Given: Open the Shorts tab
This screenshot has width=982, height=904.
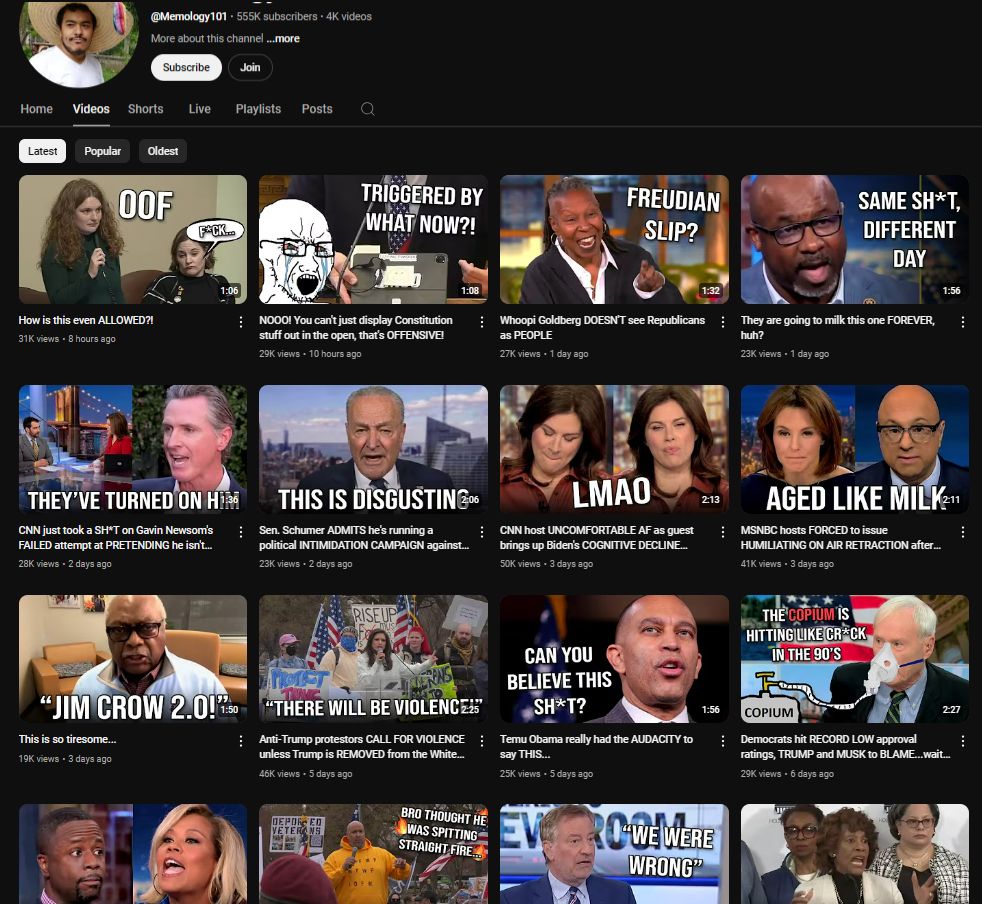Looking at the screenshot, I should tap(145, 109).
